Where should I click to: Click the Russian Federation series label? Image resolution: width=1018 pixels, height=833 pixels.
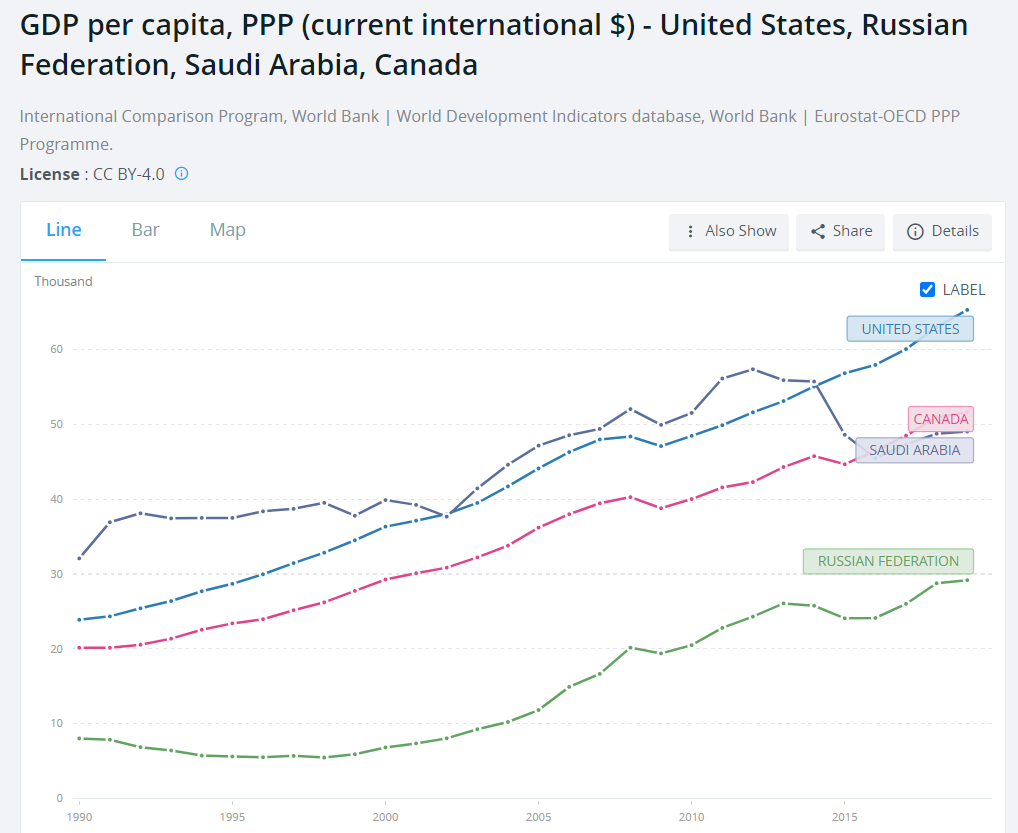pyautogui.click(x=888, y=561)
